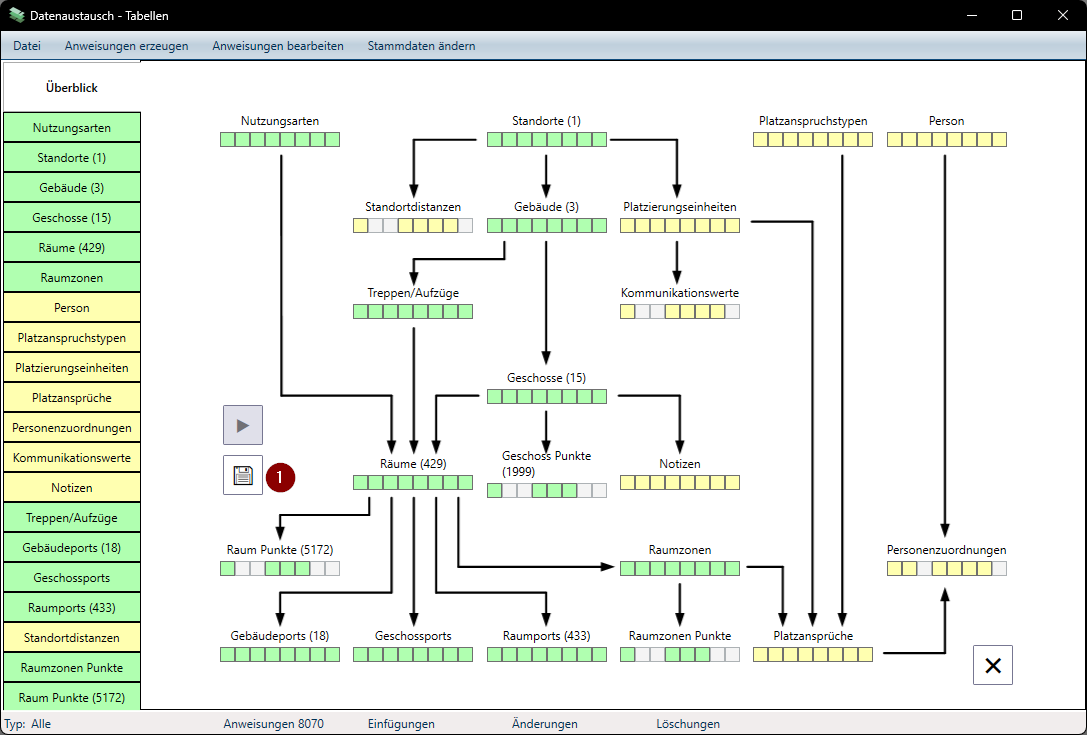The height and width of the screenshot is (735, 1087).
Task: Click the Geschosse (15) bar in the diagram
Action: 546,397
